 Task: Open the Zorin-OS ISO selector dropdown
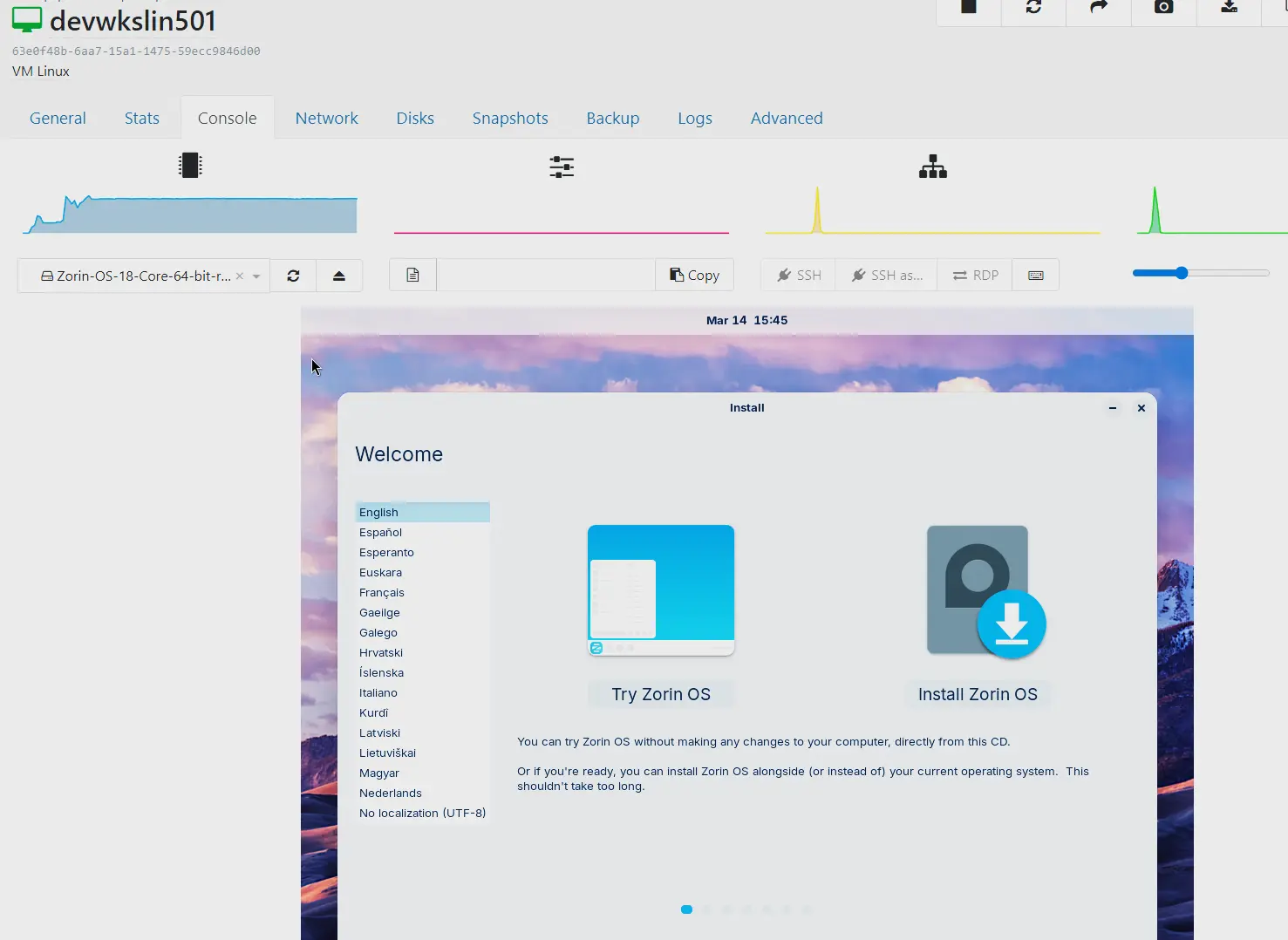(255, 276)
